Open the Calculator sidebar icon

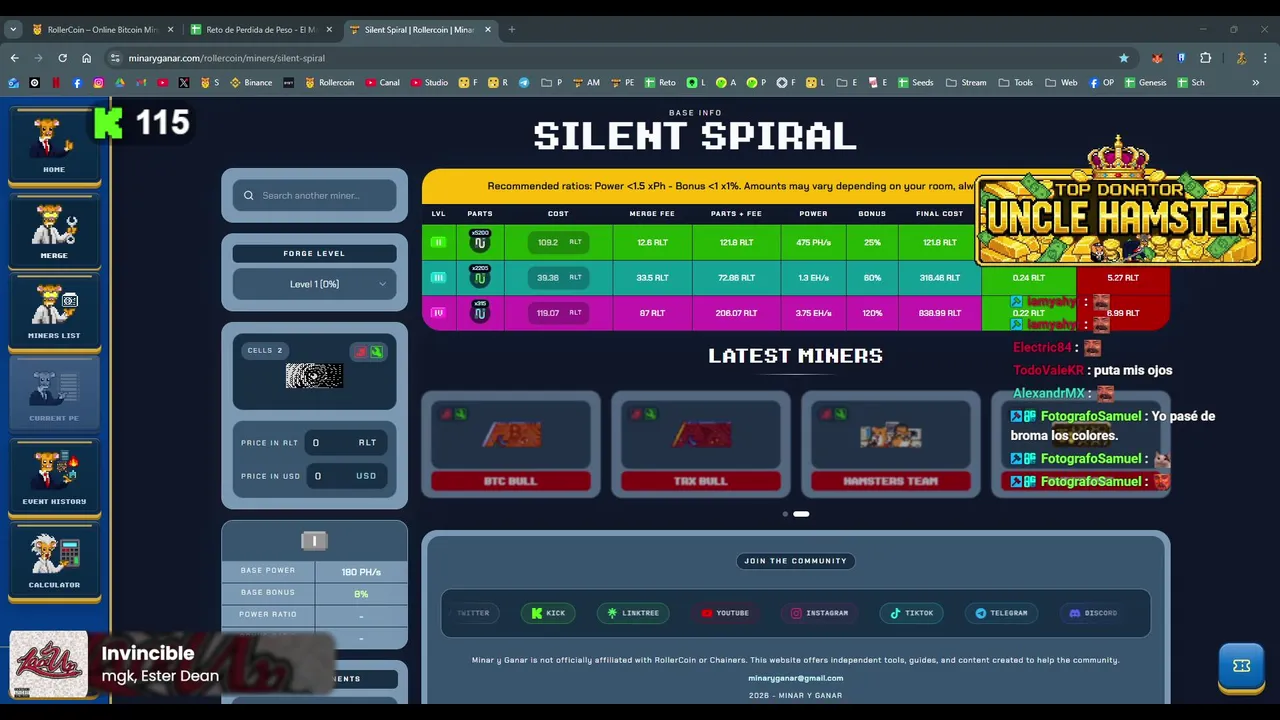coord(54,561)
